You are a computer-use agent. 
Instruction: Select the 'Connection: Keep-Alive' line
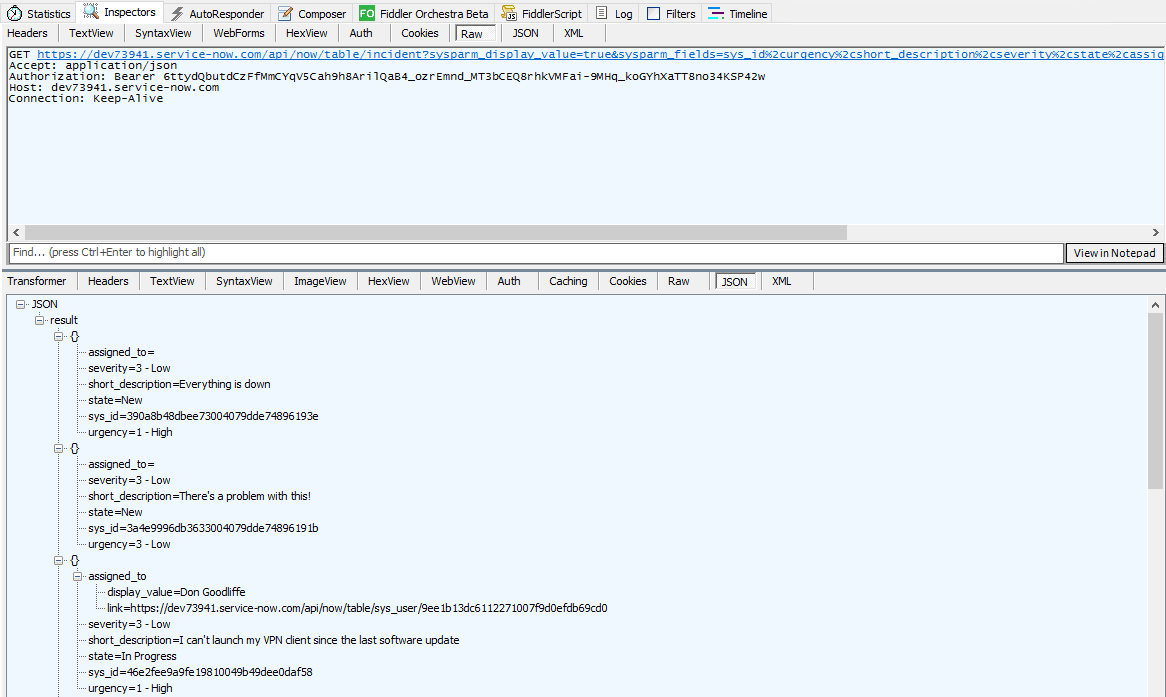(x=86, y=99)
